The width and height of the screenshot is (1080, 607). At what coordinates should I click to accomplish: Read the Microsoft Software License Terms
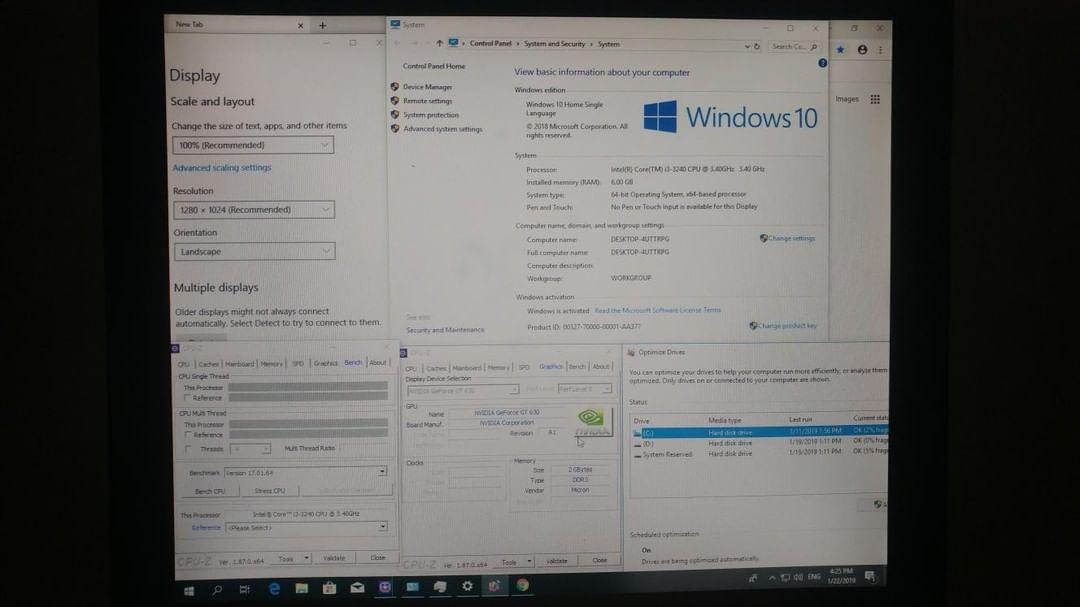[x=658, y=311]
